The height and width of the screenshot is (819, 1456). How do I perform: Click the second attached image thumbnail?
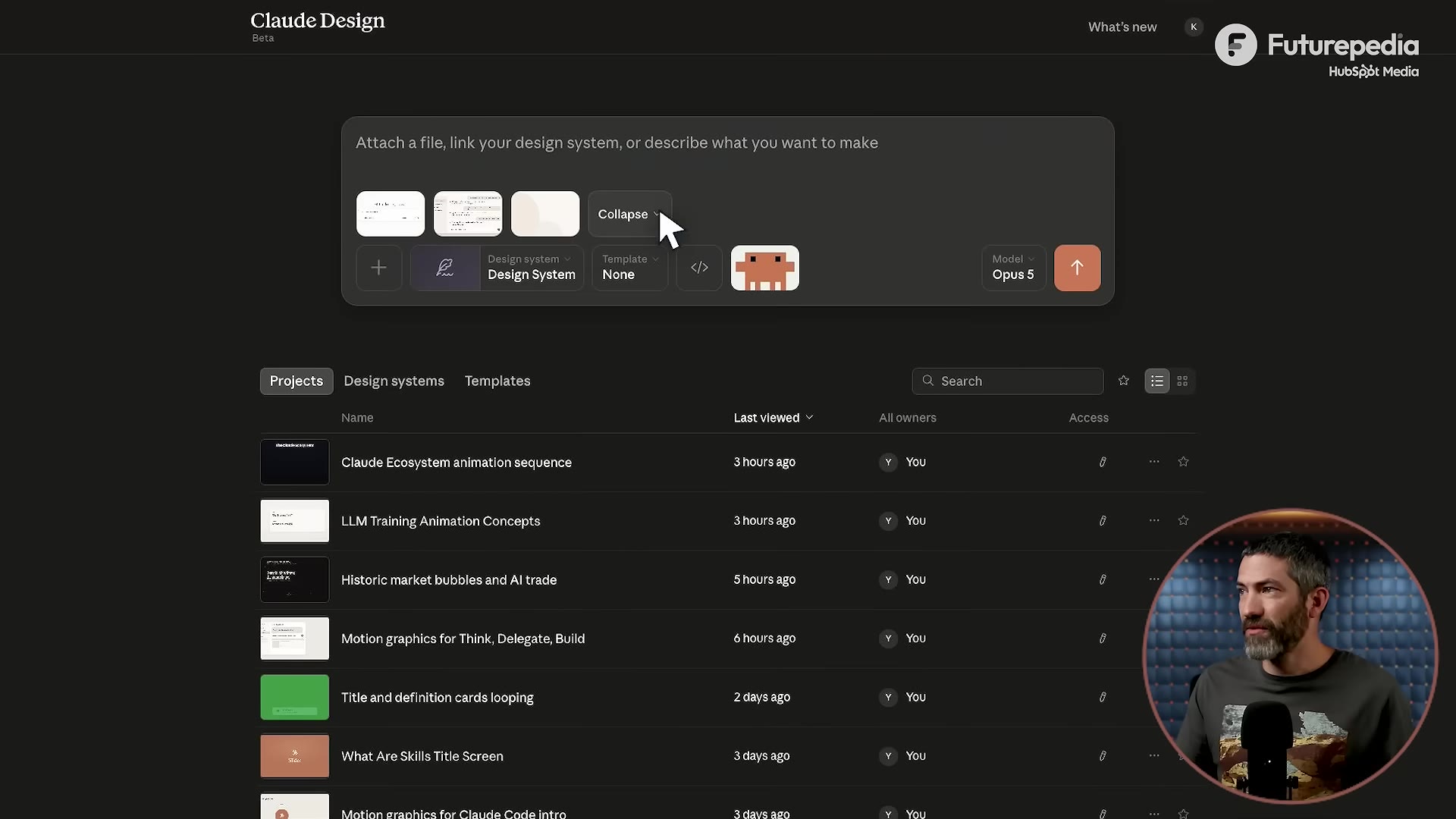(468, 214)
